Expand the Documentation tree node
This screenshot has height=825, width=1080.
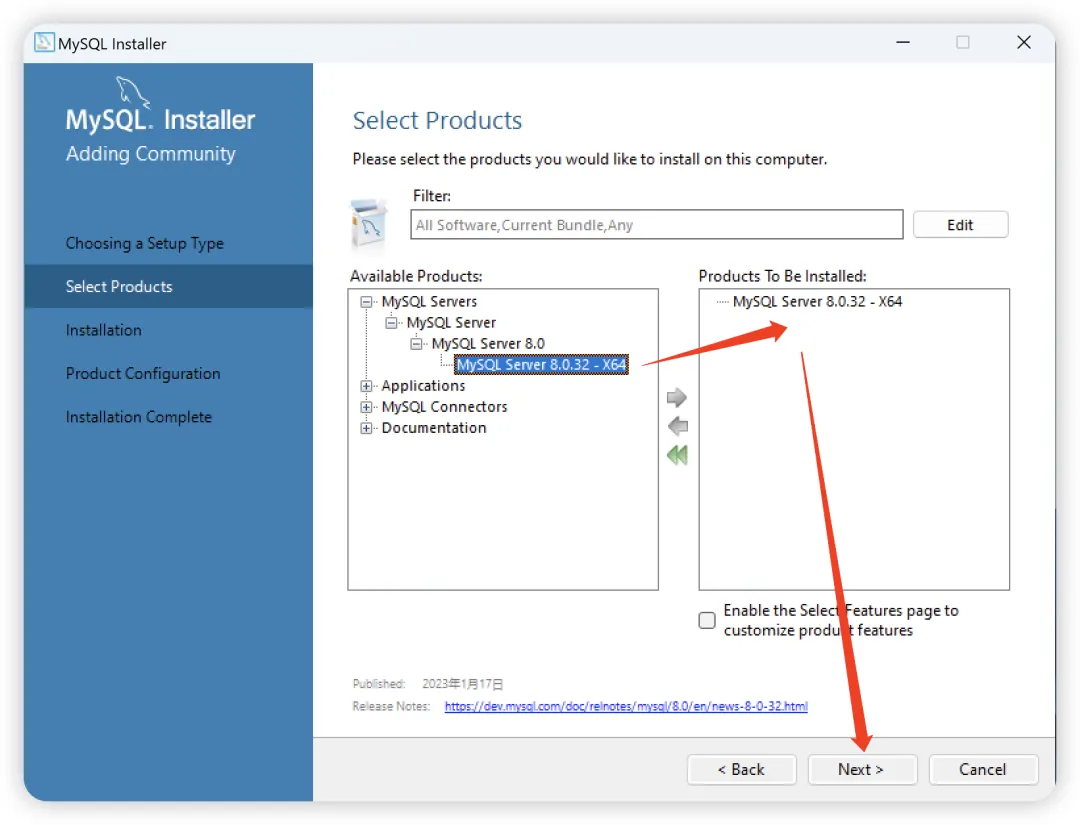(366, 428)
